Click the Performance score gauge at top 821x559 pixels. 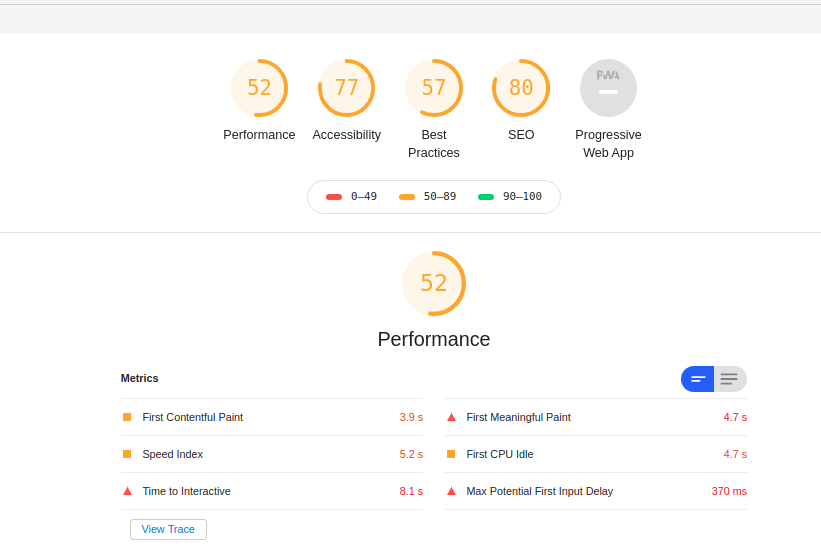(x=259, y=88)
